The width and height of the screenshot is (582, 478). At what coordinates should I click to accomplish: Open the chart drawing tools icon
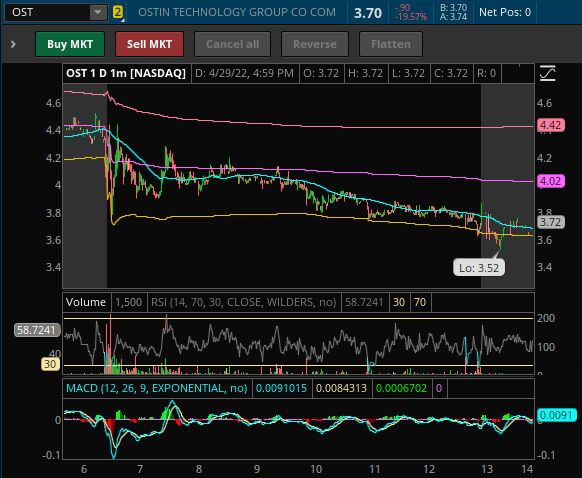click(x=547, y=73)
